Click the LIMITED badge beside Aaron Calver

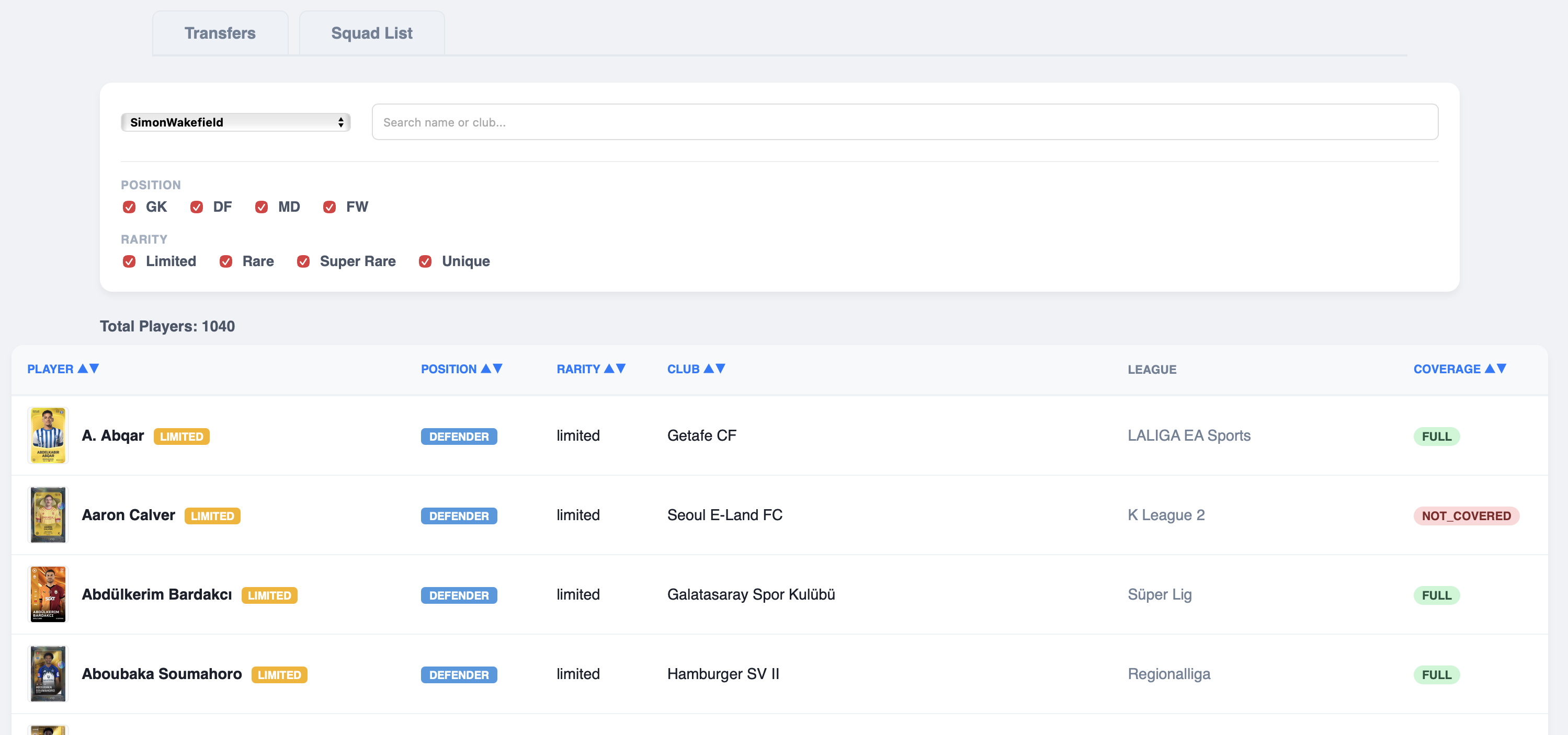pyautogui.click(x=212, y=516)
